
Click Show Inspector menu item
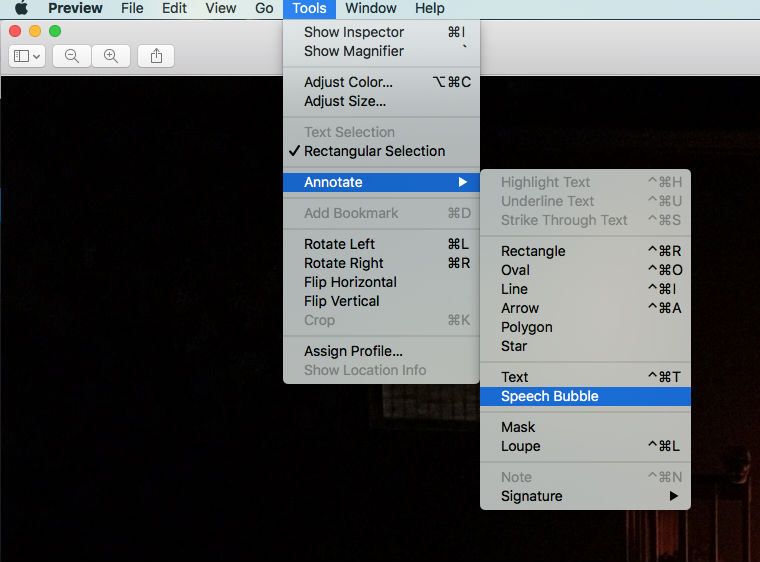click(x=354, y=32)
